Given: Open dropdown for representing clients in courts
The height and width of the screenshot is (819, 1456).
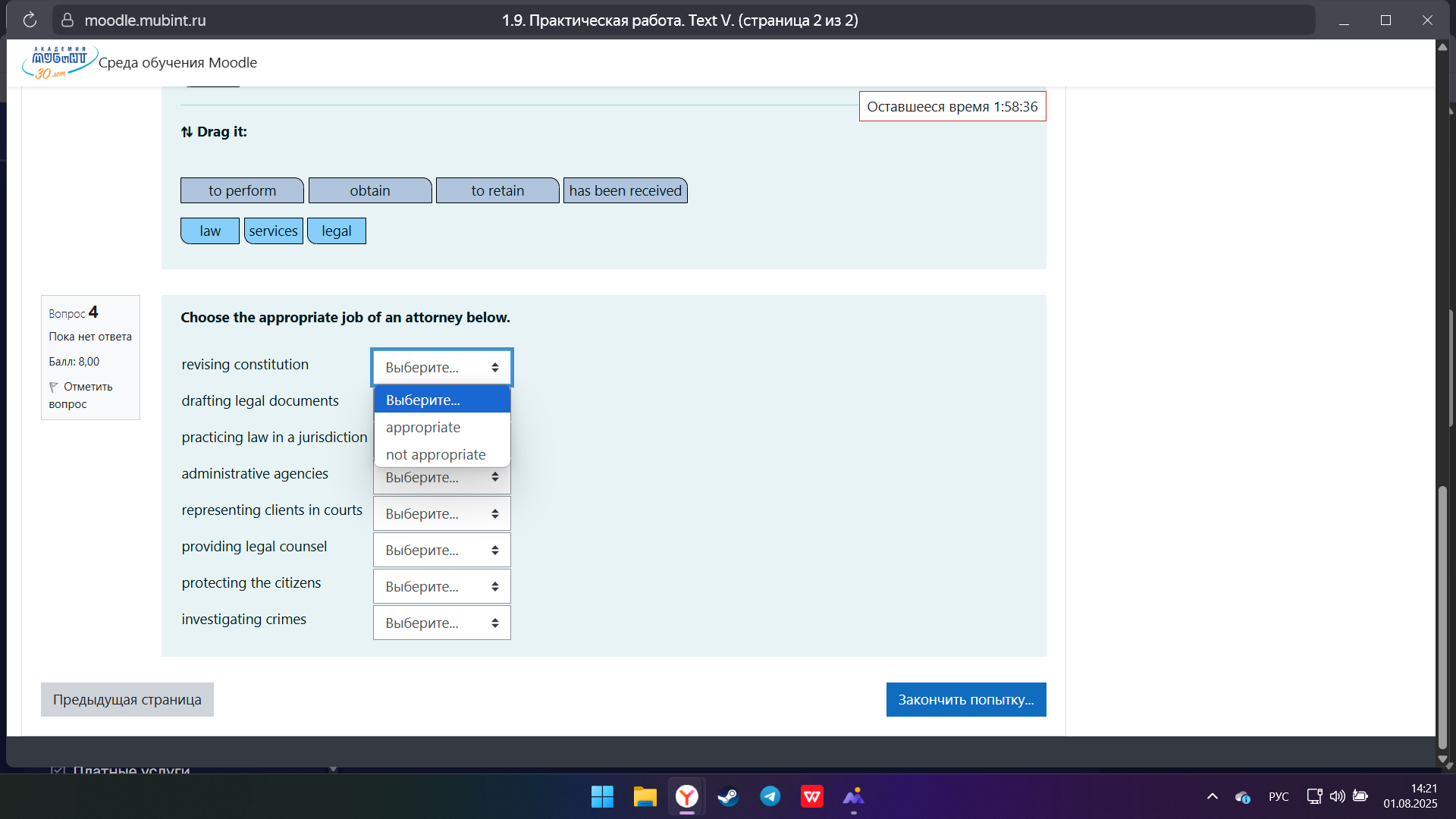Looking at the screenshot, I should pyautogui.click(x=441, y=514).
